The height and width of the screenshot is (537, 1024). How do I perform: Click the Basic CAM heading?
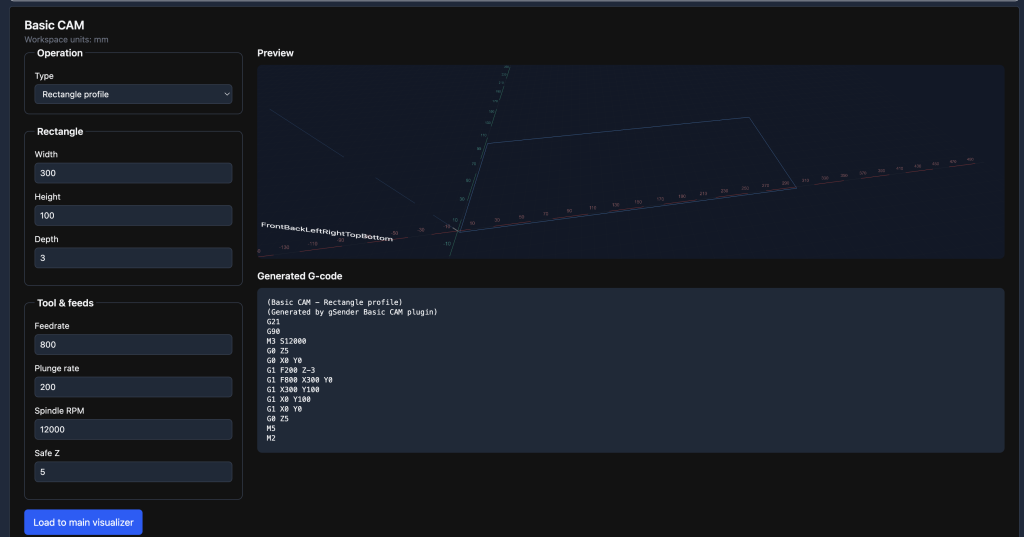pyautogui.click(x=54, y=25)
